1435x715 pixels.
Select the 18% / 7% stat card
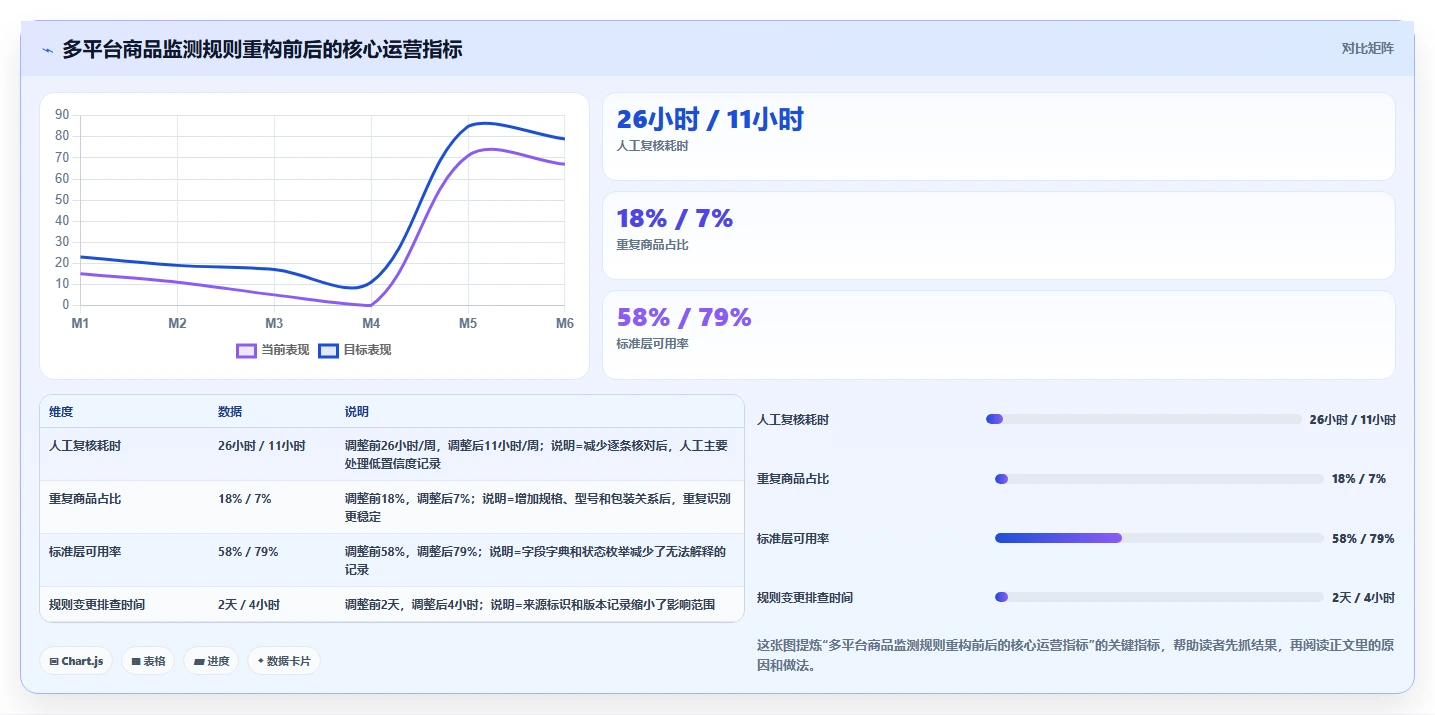pos(998,235)
